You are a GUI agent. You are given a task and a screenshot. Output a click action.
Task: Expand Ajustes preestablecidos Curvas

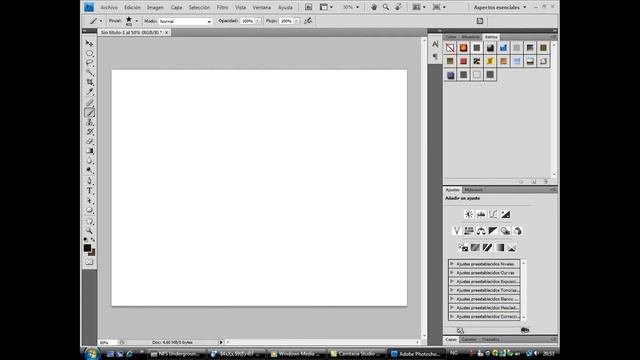452,272
